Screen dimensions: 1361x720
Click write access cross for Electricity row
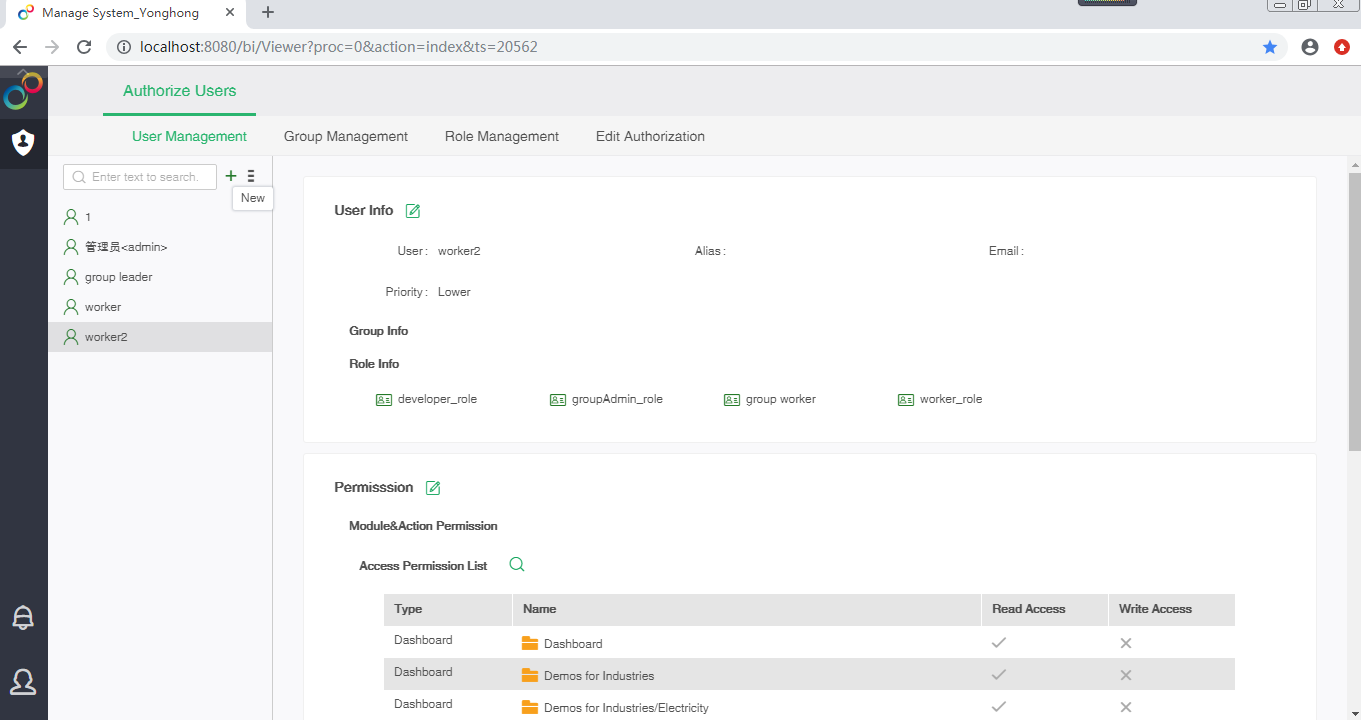[1126, 707]
